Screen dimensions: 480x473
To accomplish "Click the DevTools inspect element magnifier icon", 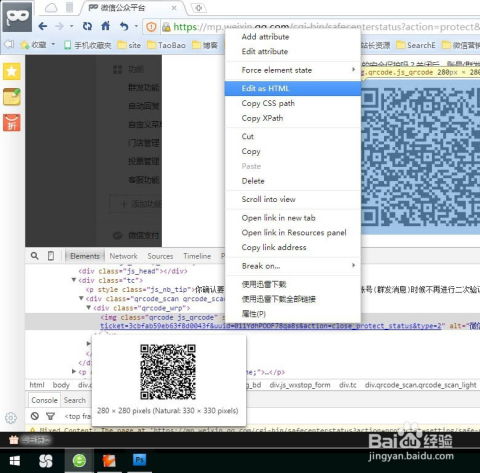I will pyautogui.click(x=34, y=256).
